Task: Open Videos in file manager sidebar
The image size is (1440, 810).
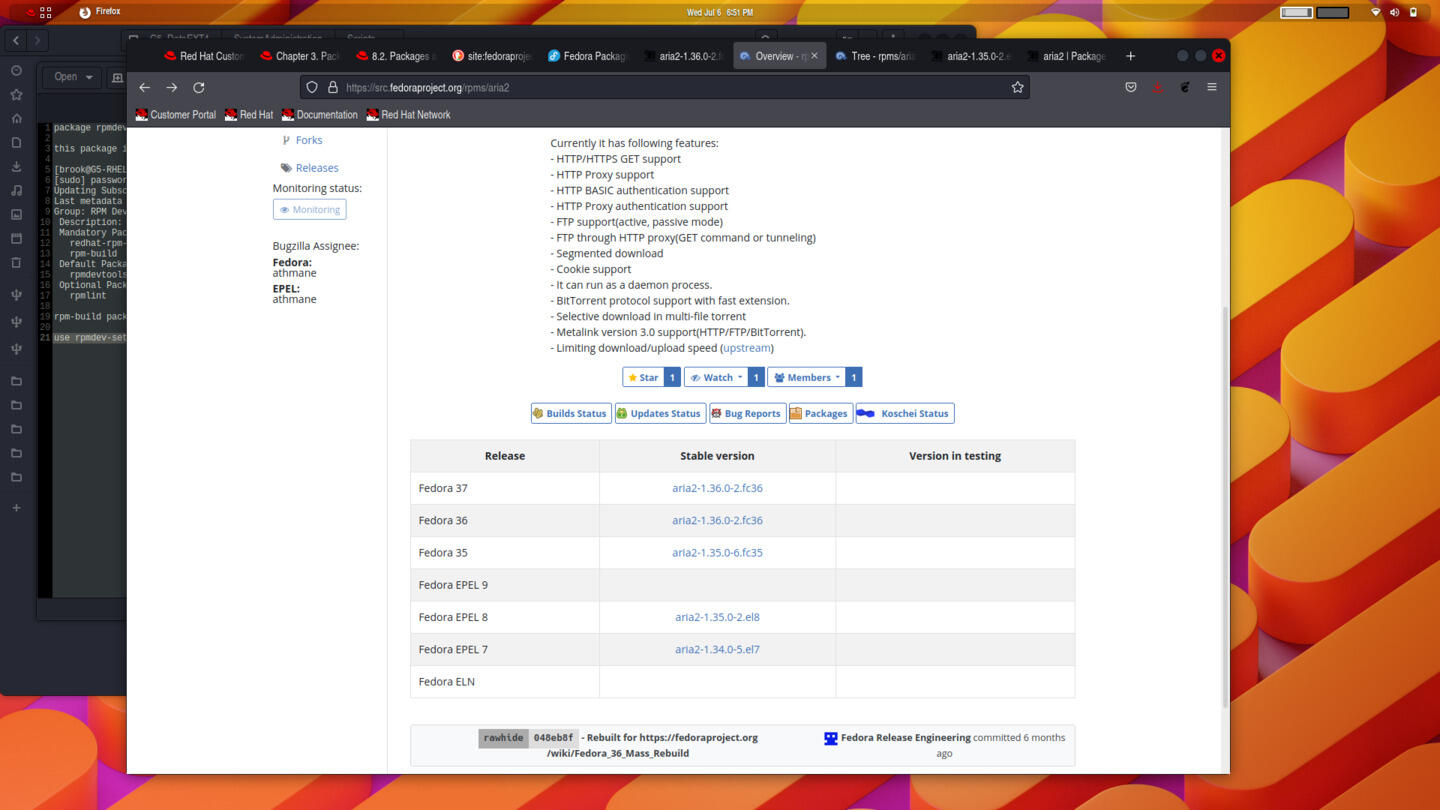Action: click(x=16, y=238)
